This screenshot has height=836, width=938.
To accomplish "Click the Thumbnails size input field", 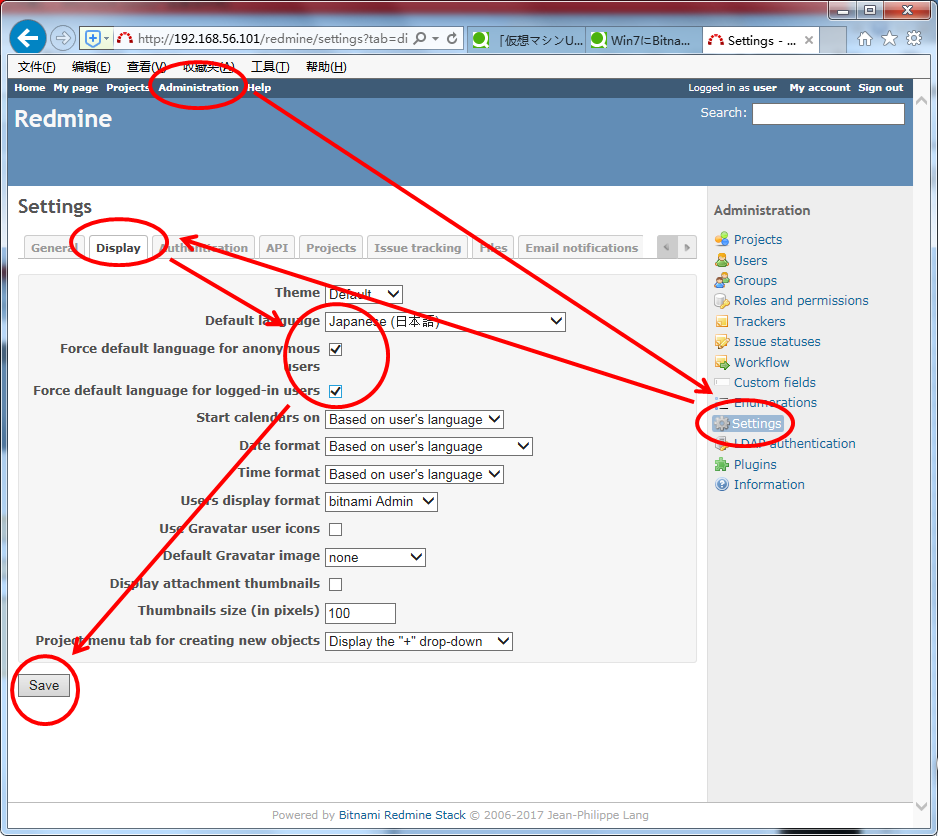I will tap(360, 613).
